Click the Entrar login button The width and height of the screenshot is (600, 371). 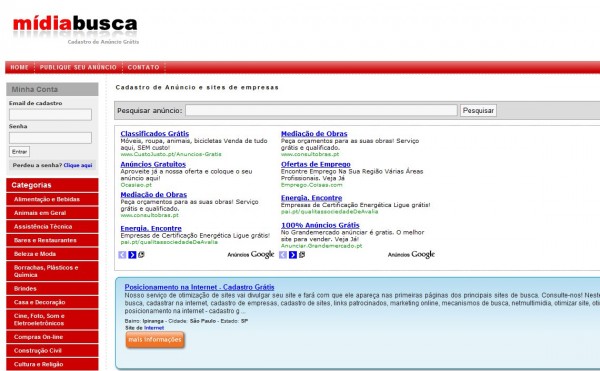20,152
